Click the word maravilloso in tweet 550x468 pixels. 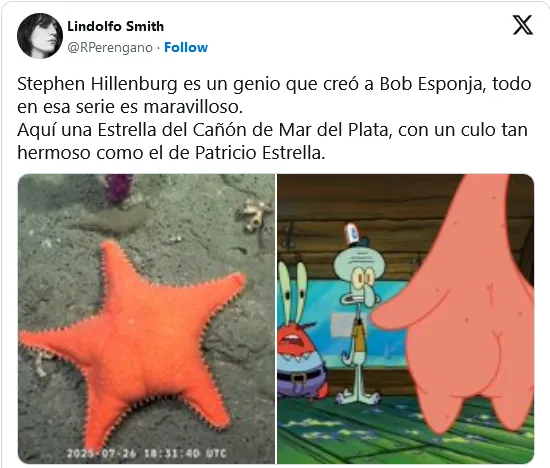(x=193, y=107)
